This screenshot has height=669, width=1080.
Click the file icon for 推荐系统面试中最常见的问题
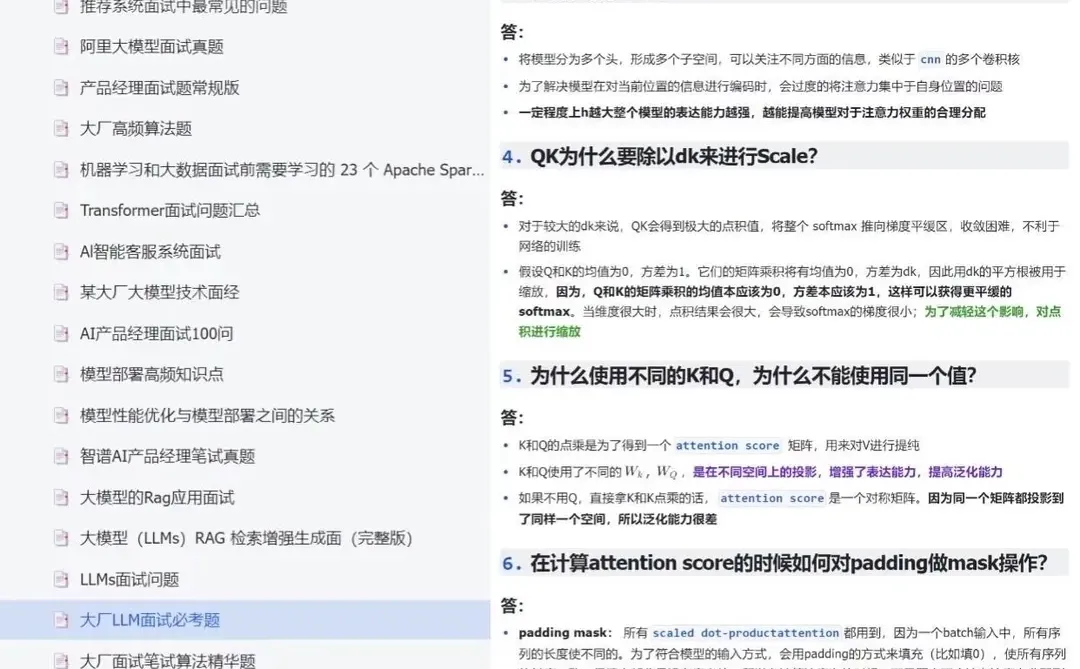coord(61,7)
